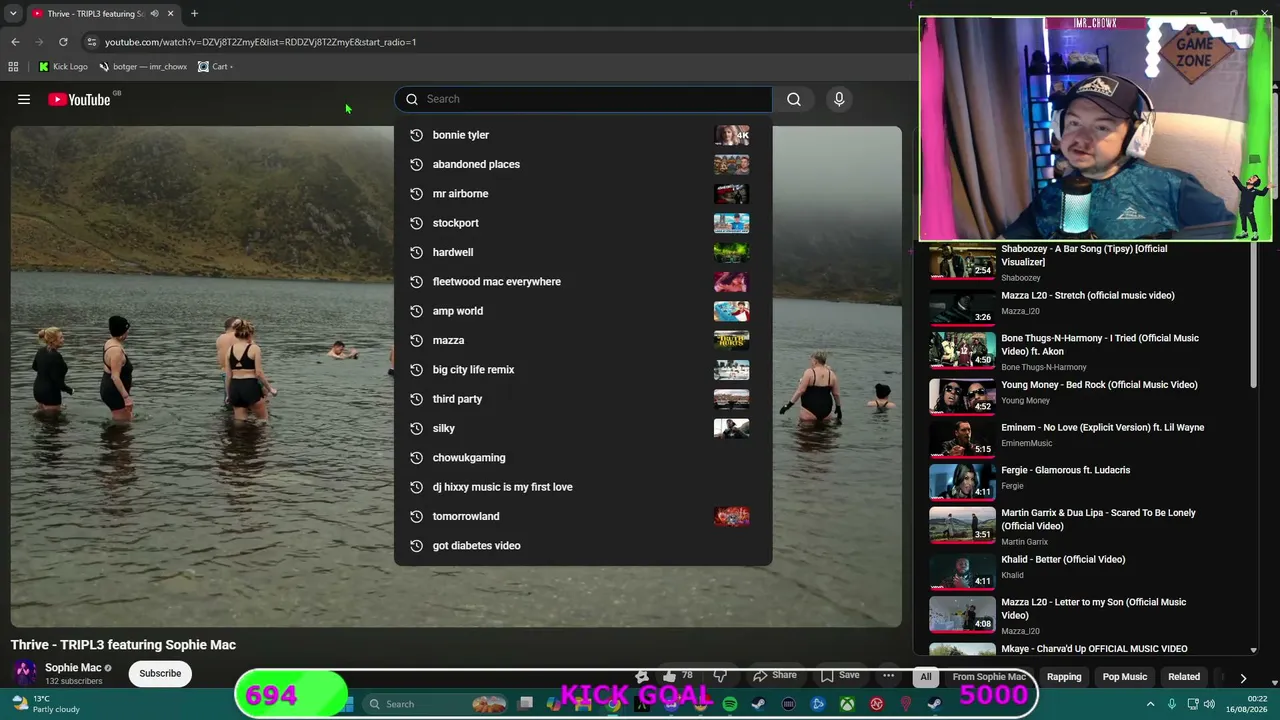Open the browser apps grid
1280x720 pixels.
pos(13,67)
